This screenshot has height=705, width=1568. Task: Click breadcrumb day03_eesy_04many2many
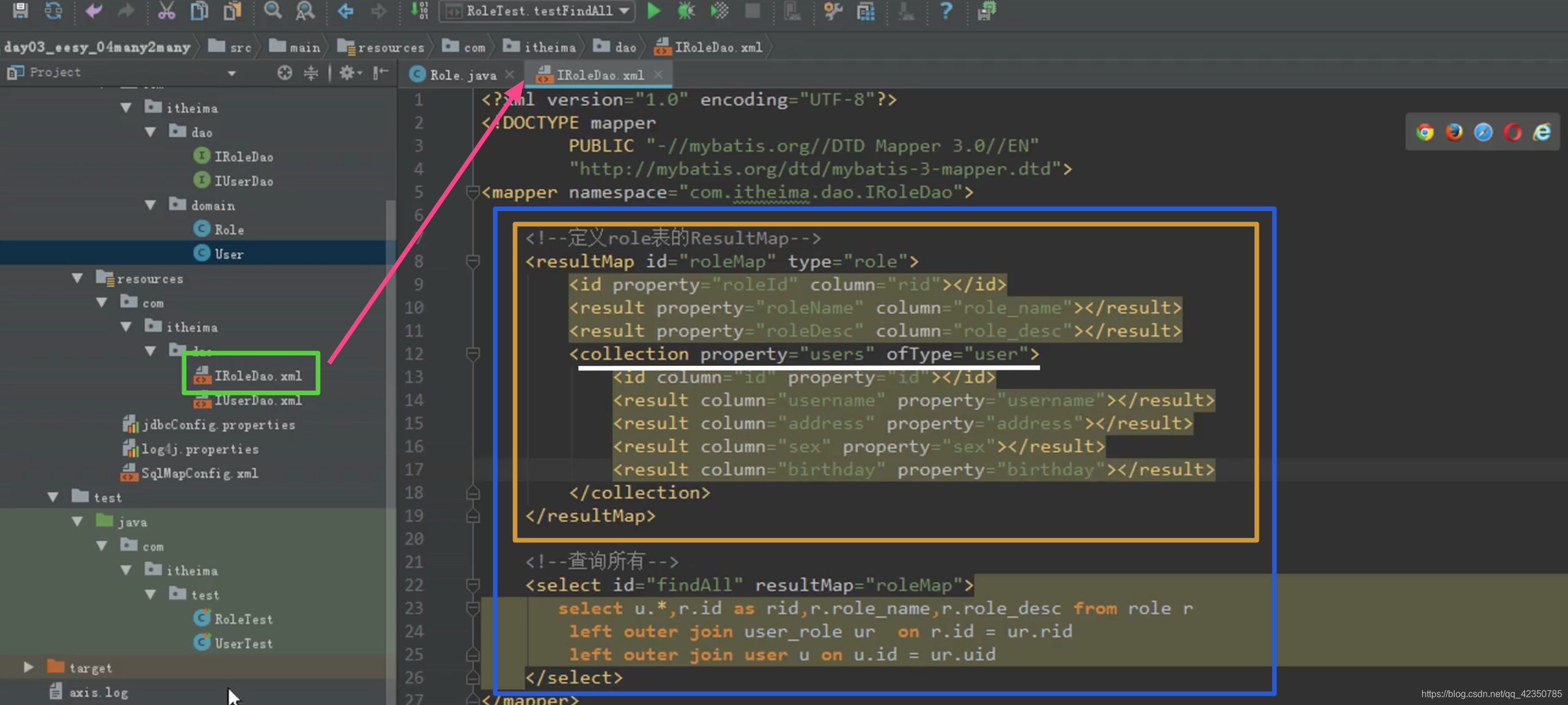tap(97, 47)
